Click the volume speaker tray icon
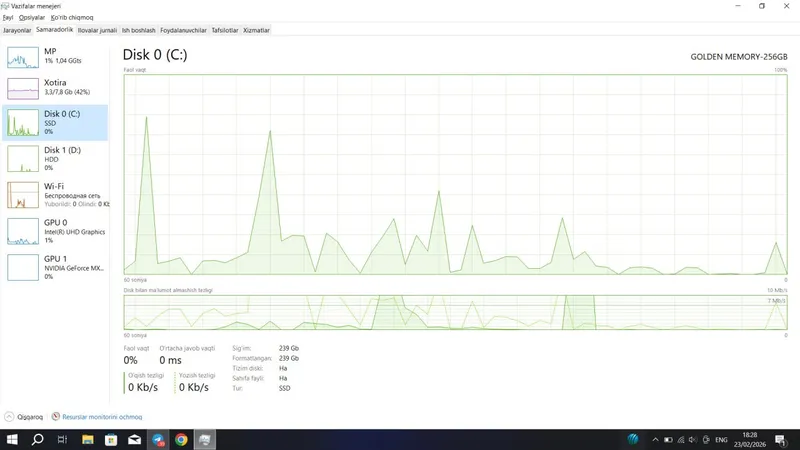 [693, 439]
